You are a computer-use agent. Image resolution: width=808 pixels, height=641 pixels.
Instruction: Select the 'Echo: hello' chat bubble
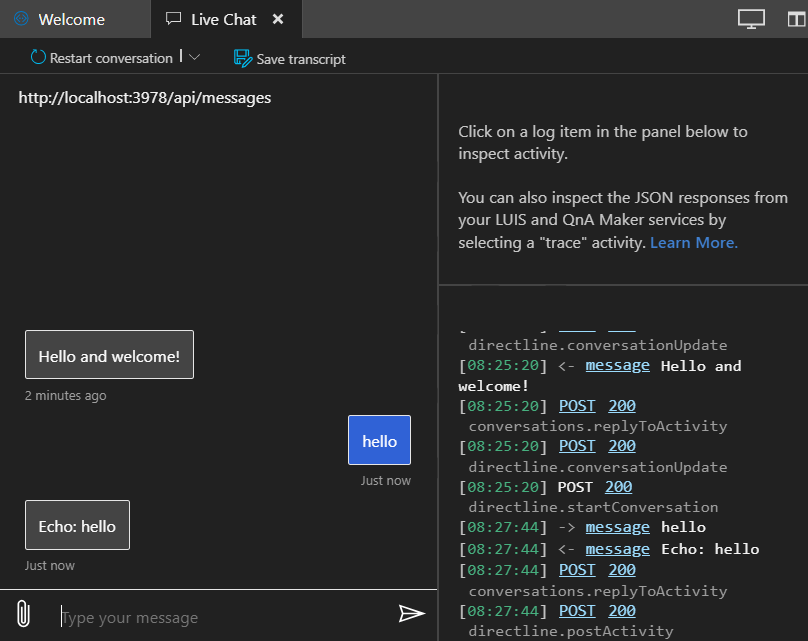point(77,526)
